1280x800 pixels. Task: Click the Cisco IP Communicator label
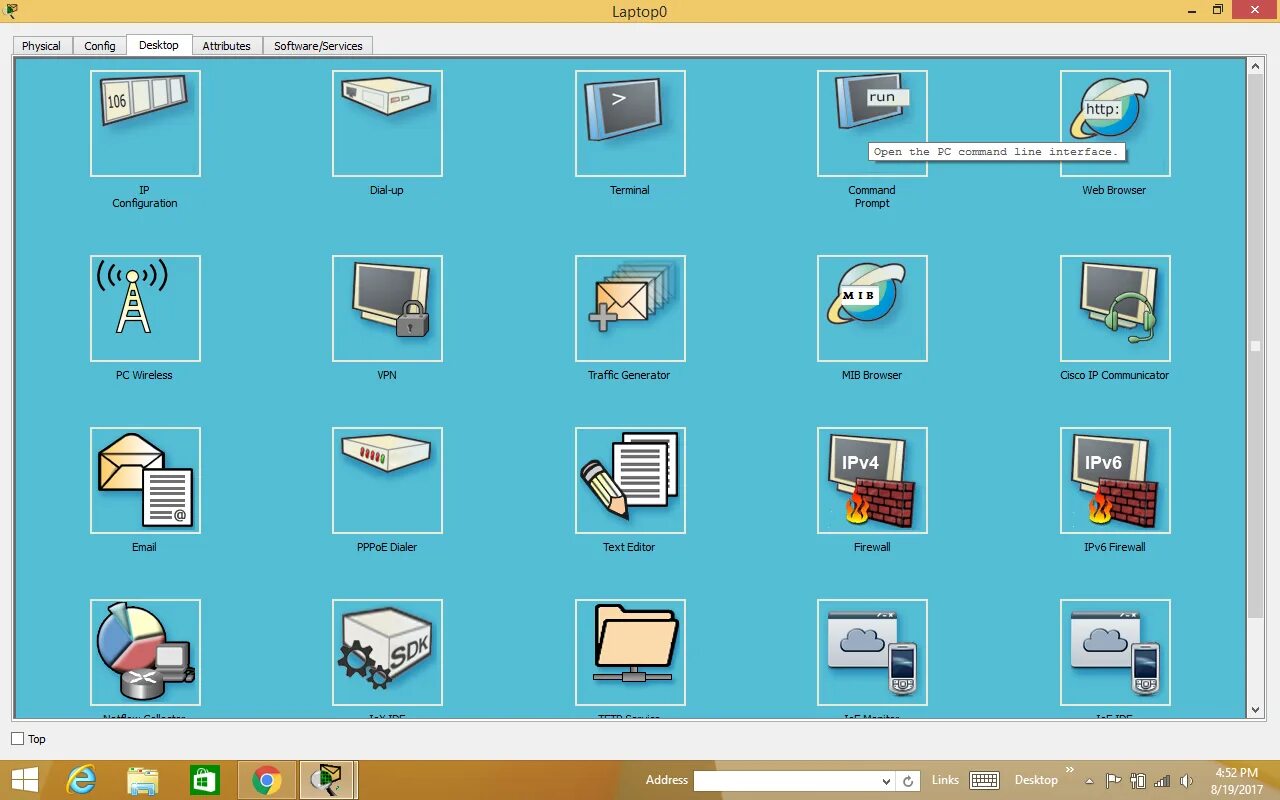1114,375
